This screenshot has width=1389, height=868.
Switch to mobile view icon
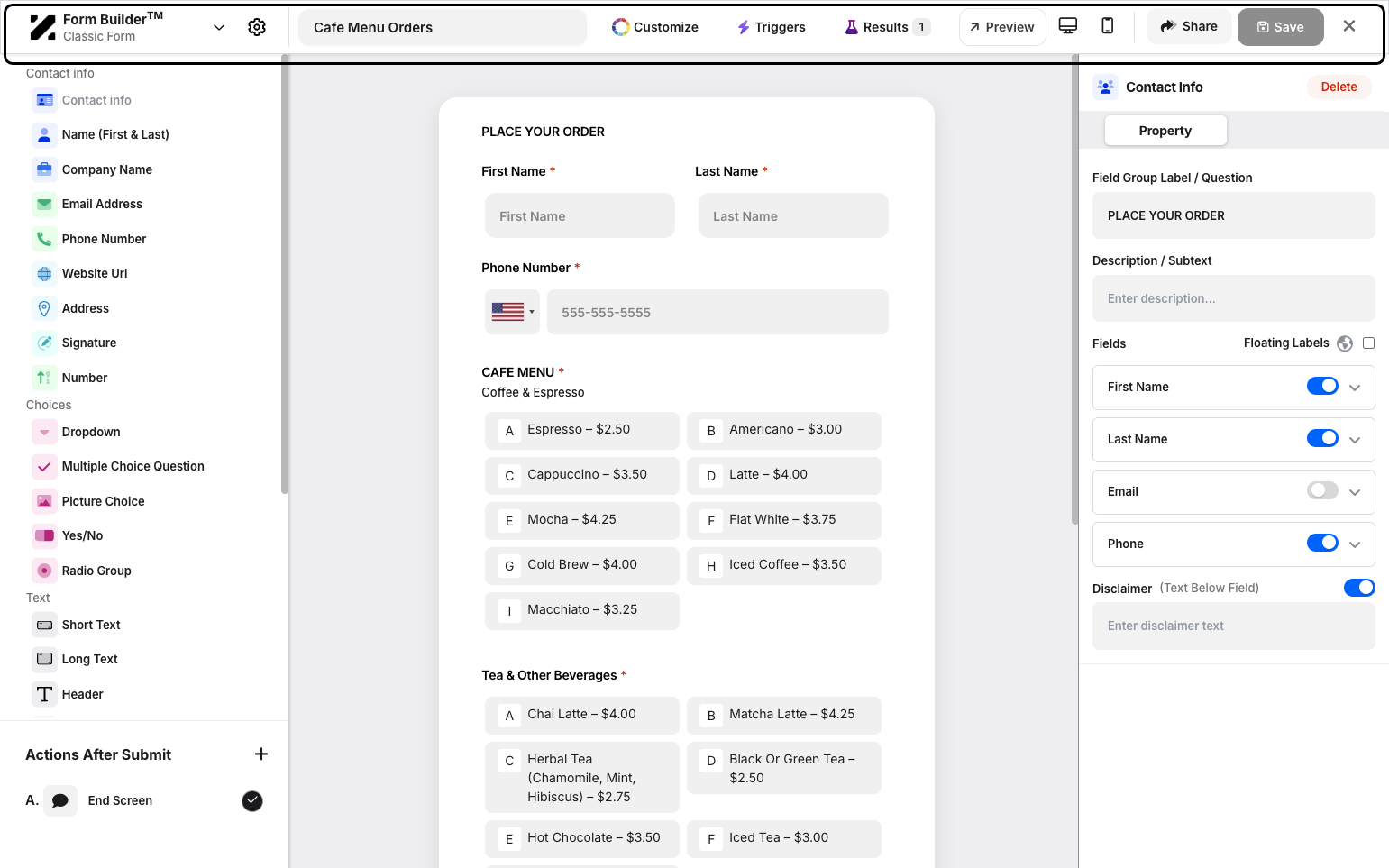point(1108,26)
